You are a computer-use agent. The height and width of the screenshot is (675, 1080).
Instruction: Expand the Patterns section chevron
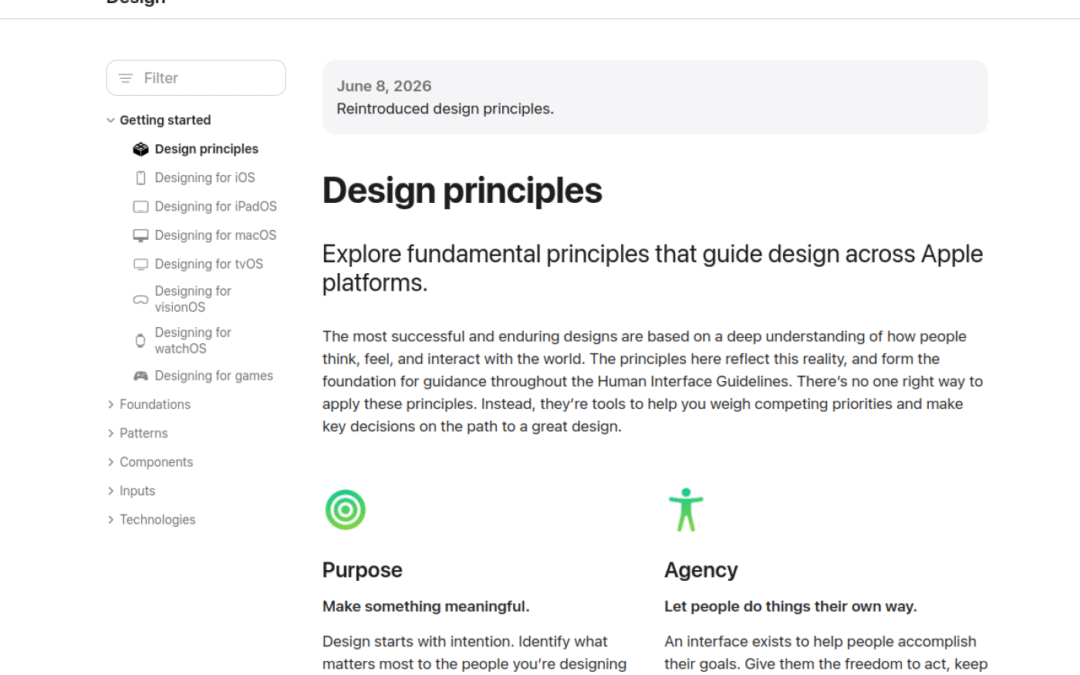click(110, 433)
